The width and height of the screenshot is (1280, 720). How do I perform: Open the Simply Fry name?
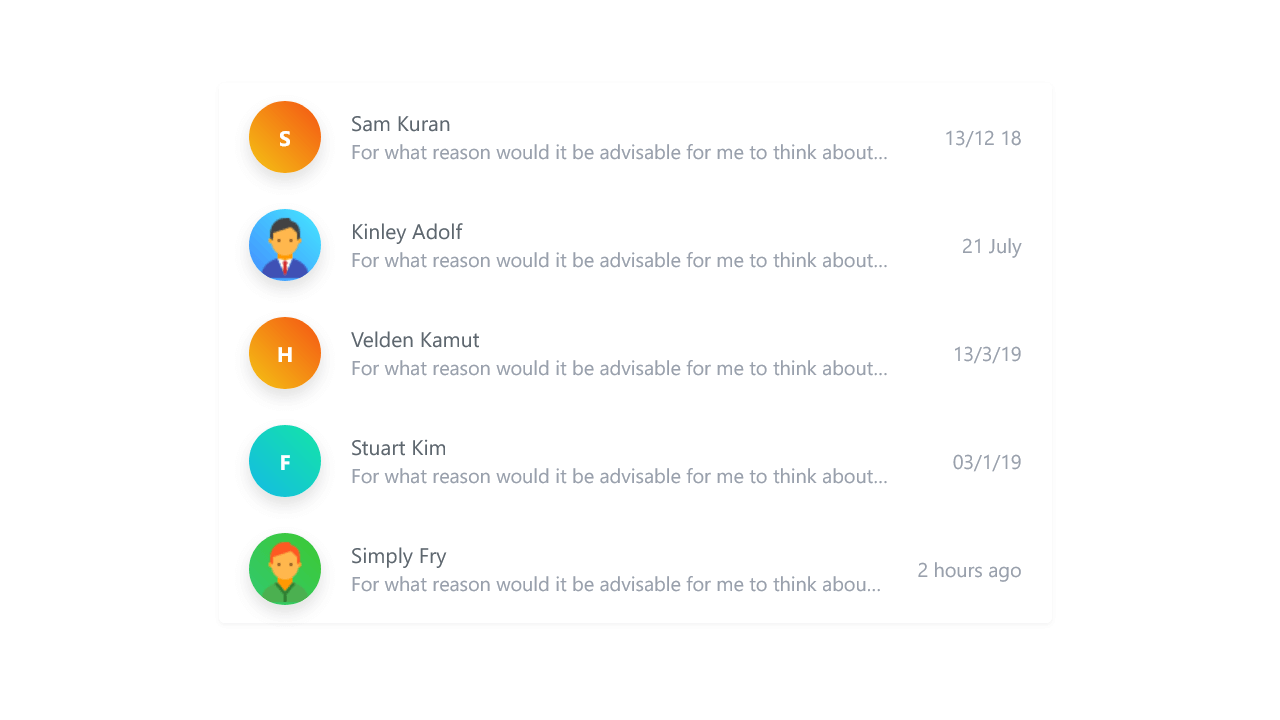point(398,556)
